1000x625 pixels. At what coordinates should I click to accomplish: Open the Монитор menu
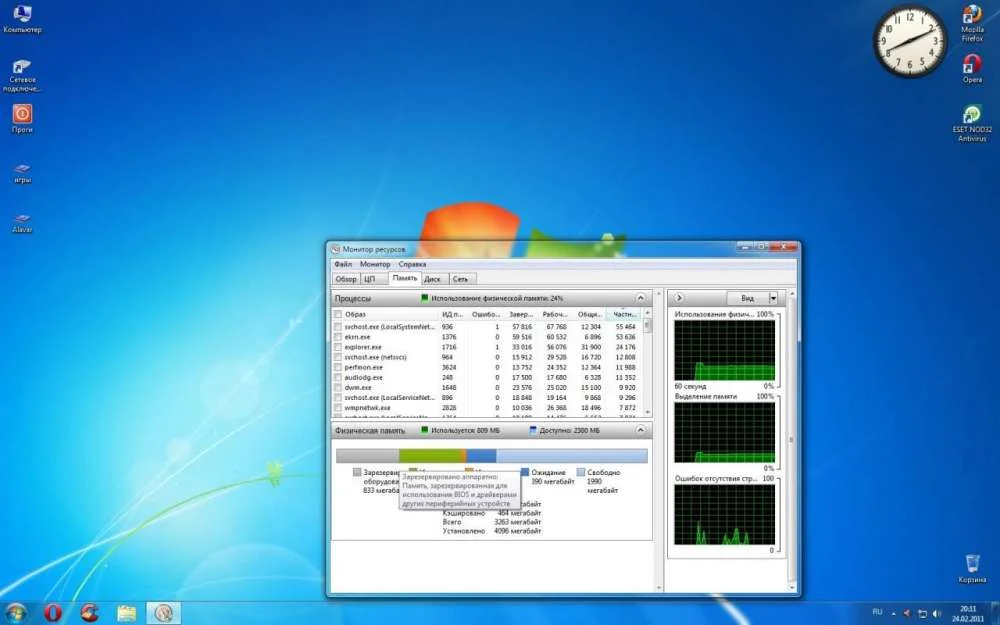(x=375, y=264)
